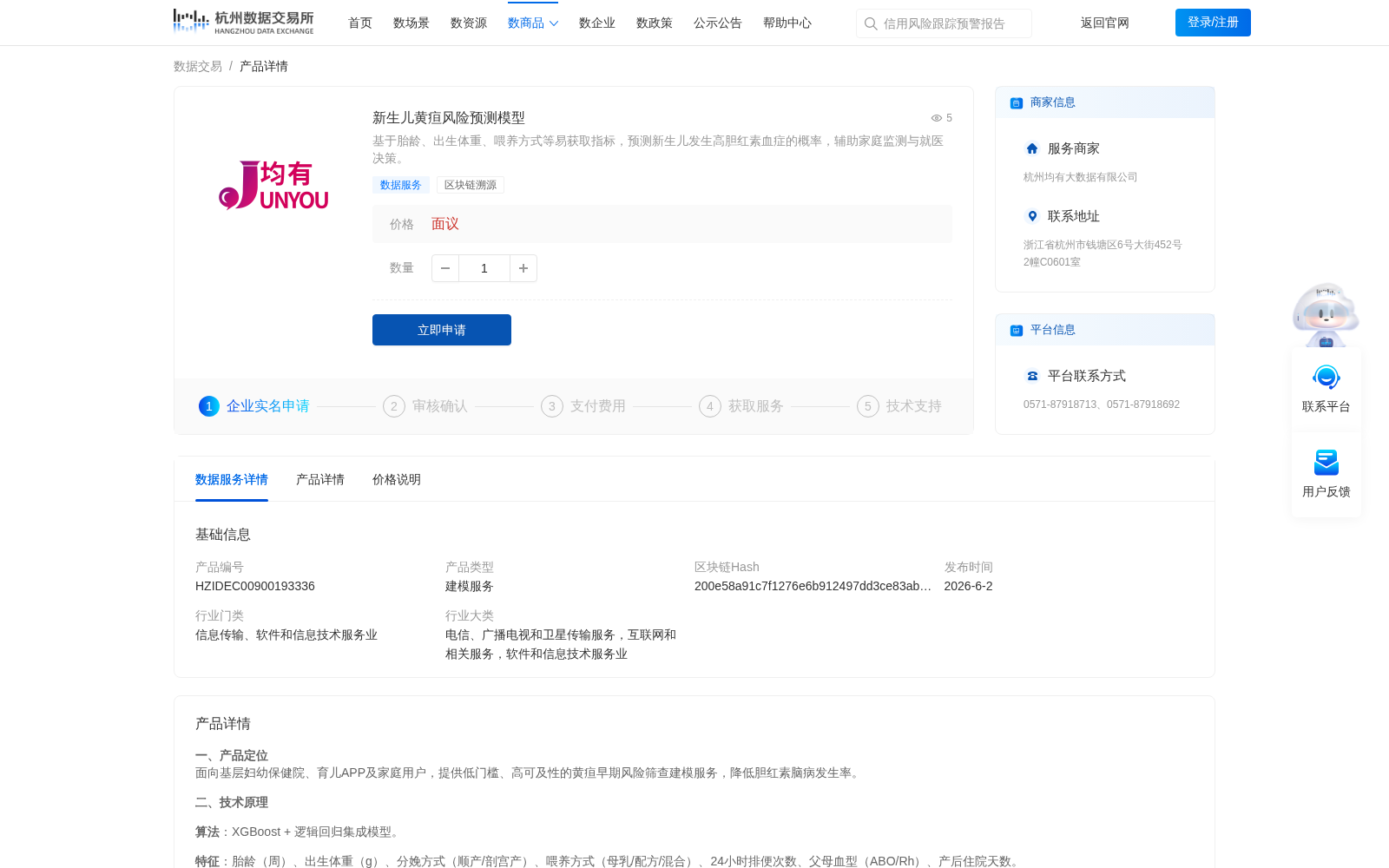Screen dimensions: 1389x868
Task: Open the 首页 menu item
Action: pos(360,23)
